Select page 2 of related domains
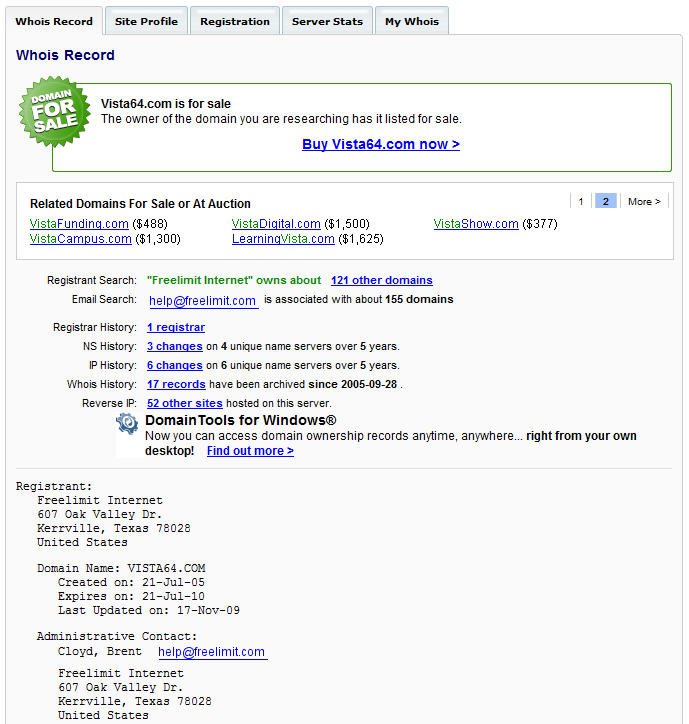689x724 pixels. [x=605, y=201]
